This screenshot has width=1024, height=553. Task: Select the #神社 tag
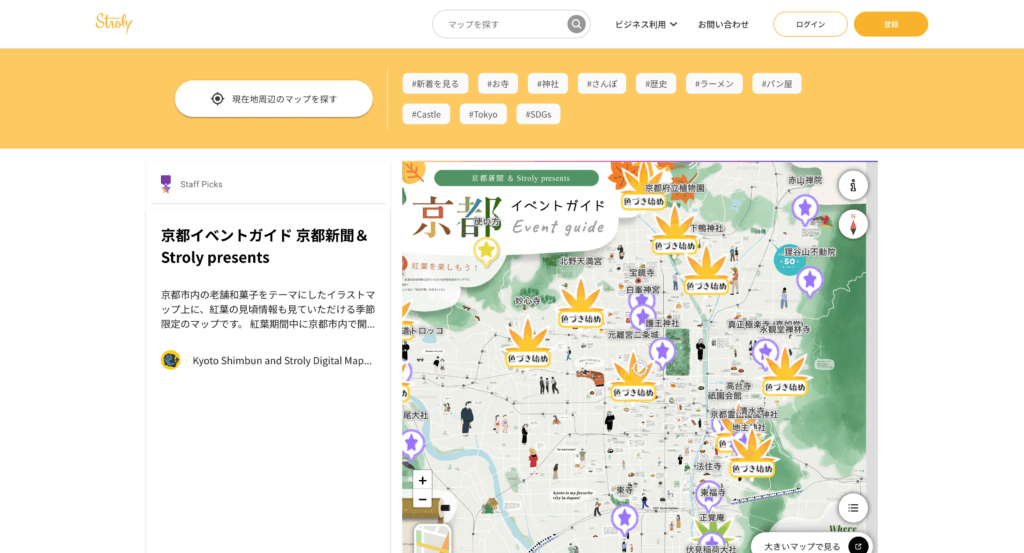point(548,84)
